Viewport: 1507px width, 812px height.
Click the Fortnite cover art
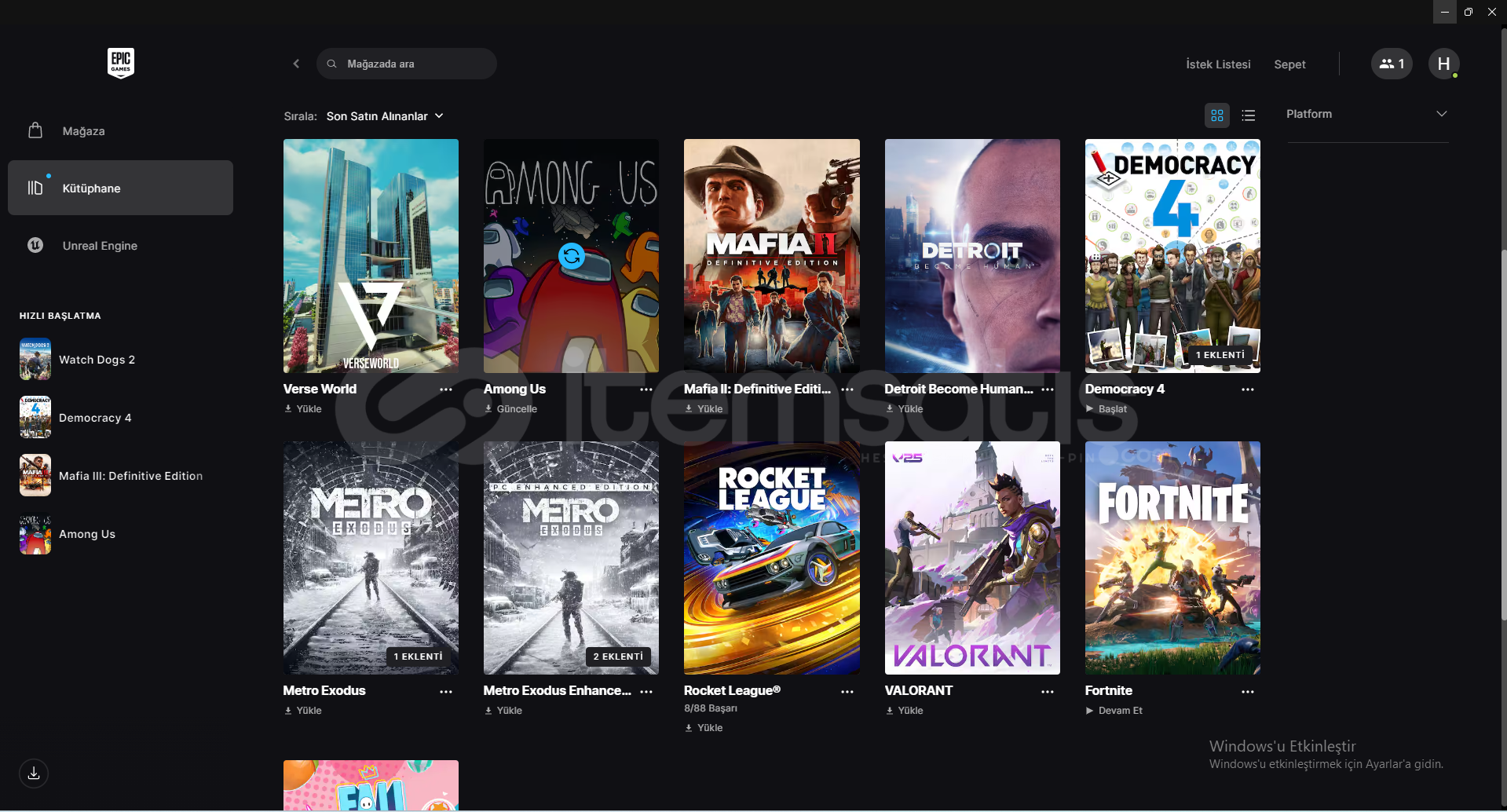click(1172, 558)
